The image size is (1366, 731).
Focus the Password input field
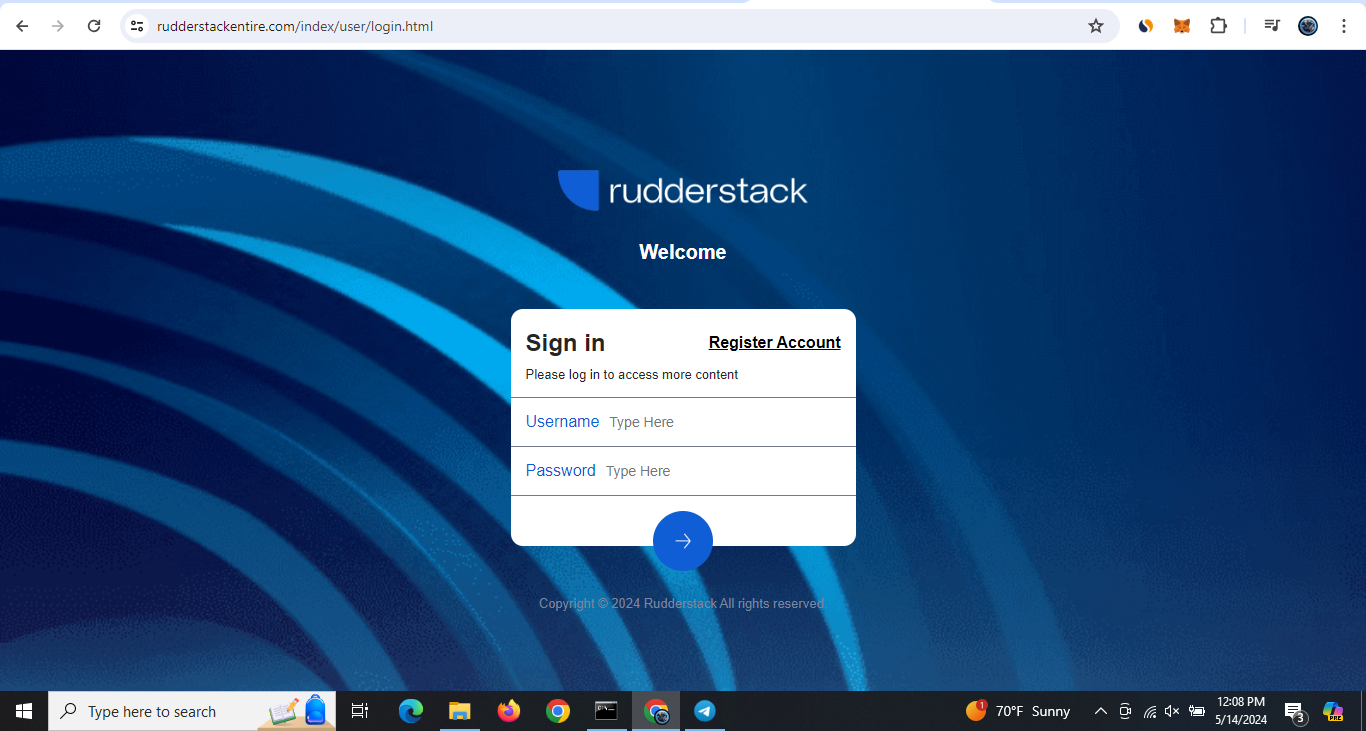[683, 471]
